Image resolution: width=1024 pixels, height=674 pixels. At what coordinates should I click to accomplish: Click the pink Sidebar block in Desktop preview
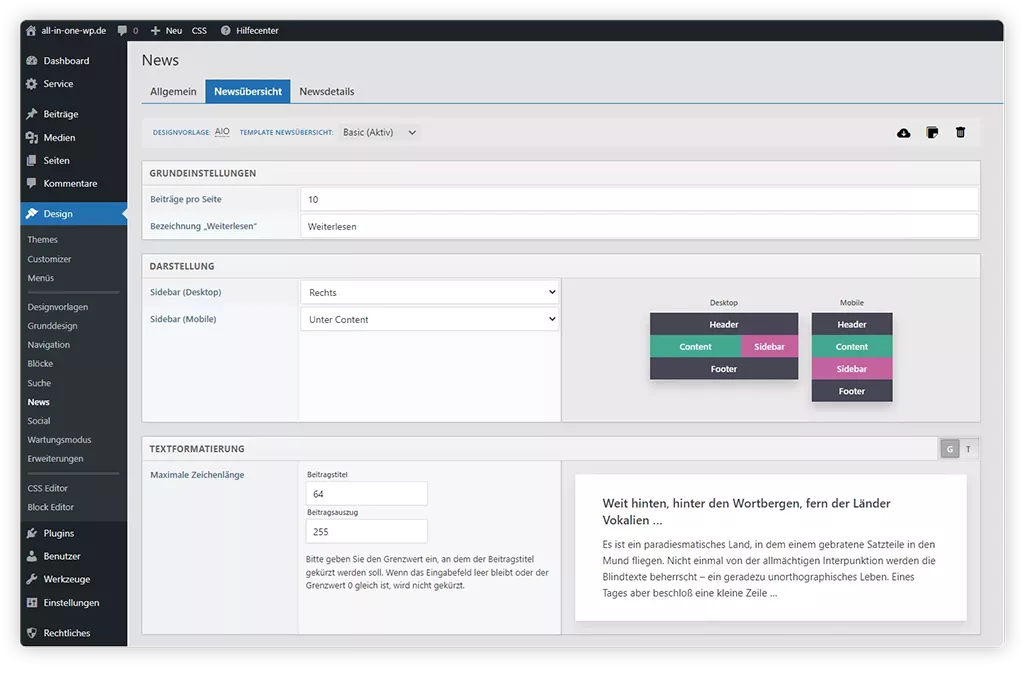click(769, 347)
